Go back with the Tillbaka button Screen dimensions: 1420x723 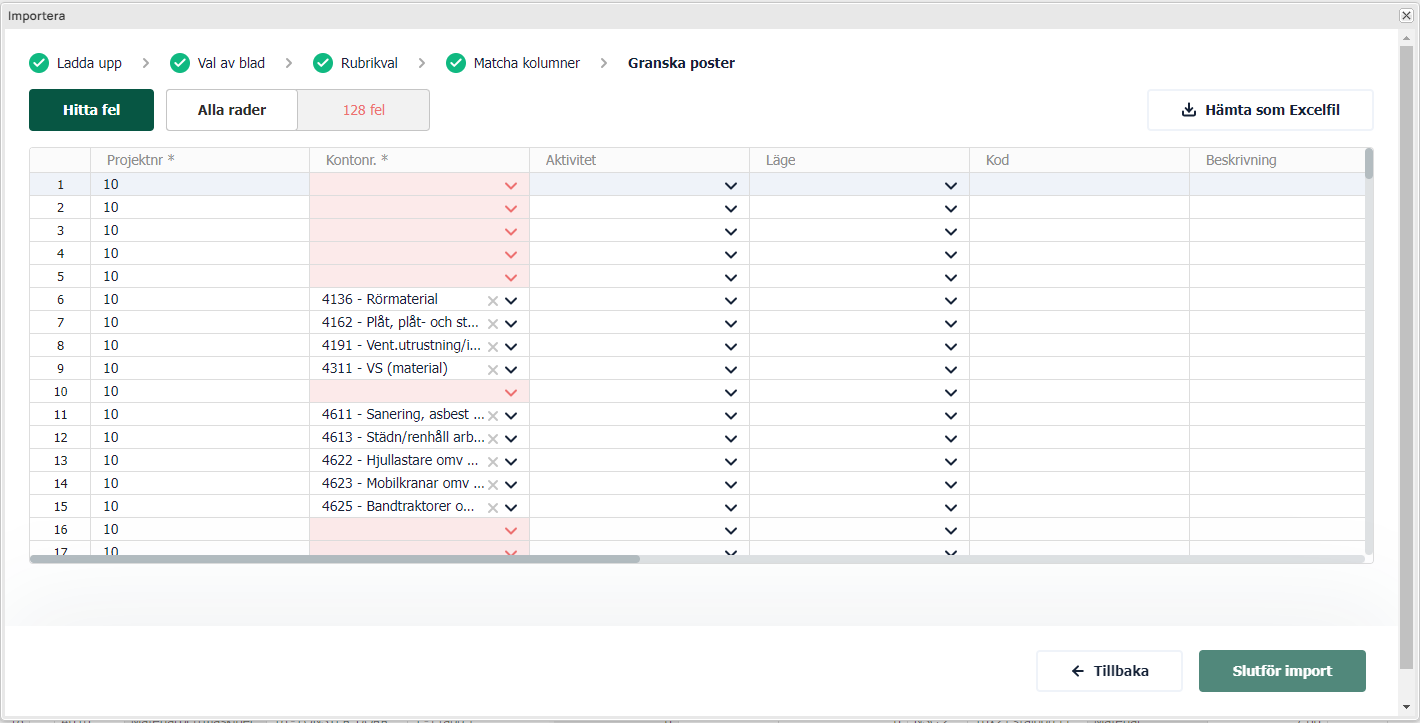click(x=1109, y=671)
